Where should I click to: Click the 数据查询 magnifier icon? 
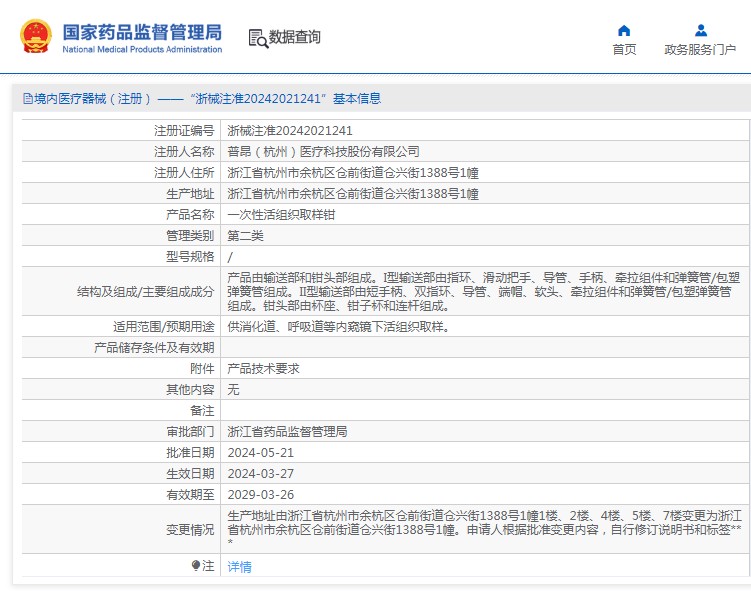[259, 38]
